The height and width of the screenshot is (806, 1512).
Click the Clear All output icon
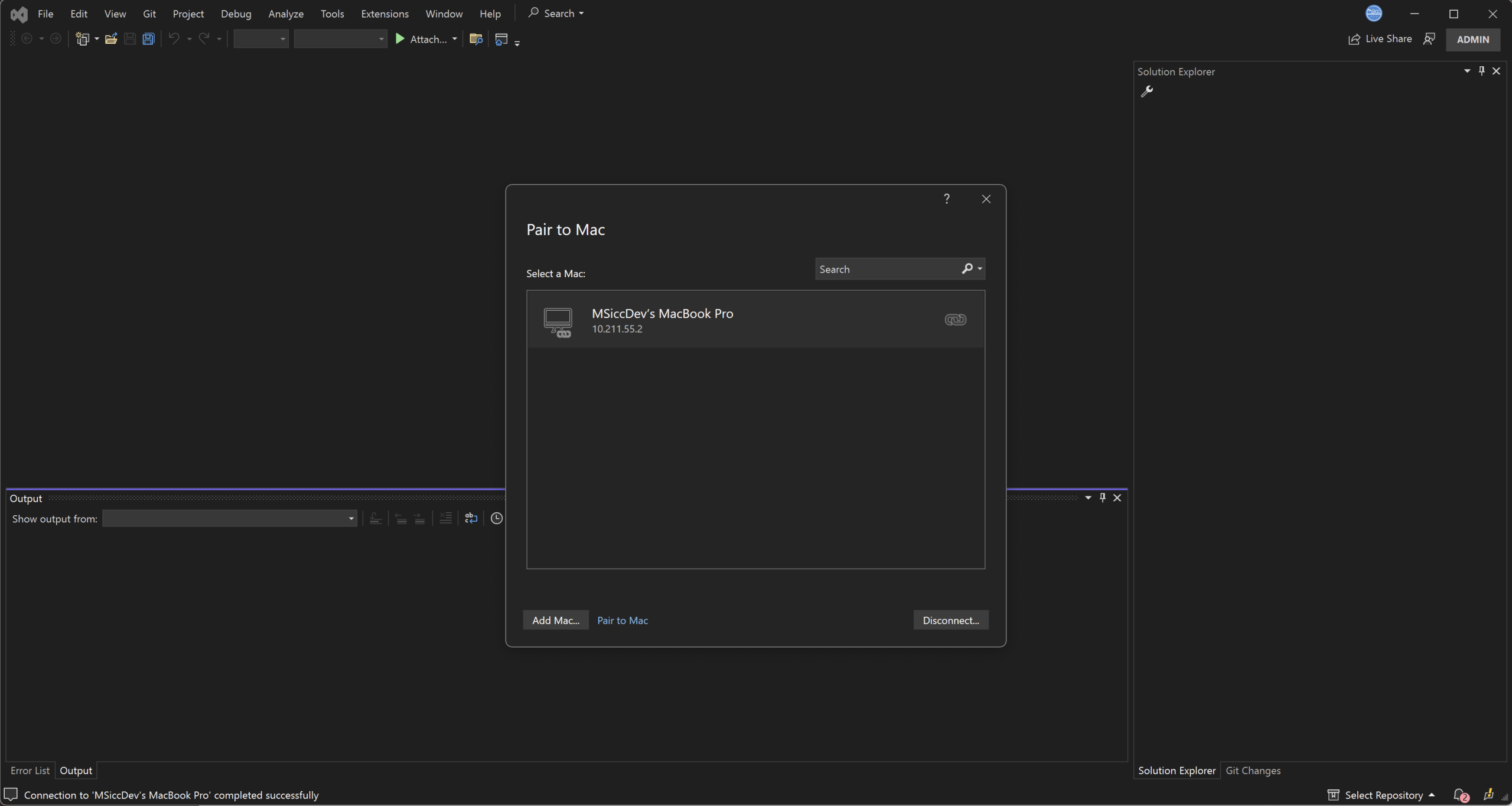pyautogui.click(x=445, y=518)
